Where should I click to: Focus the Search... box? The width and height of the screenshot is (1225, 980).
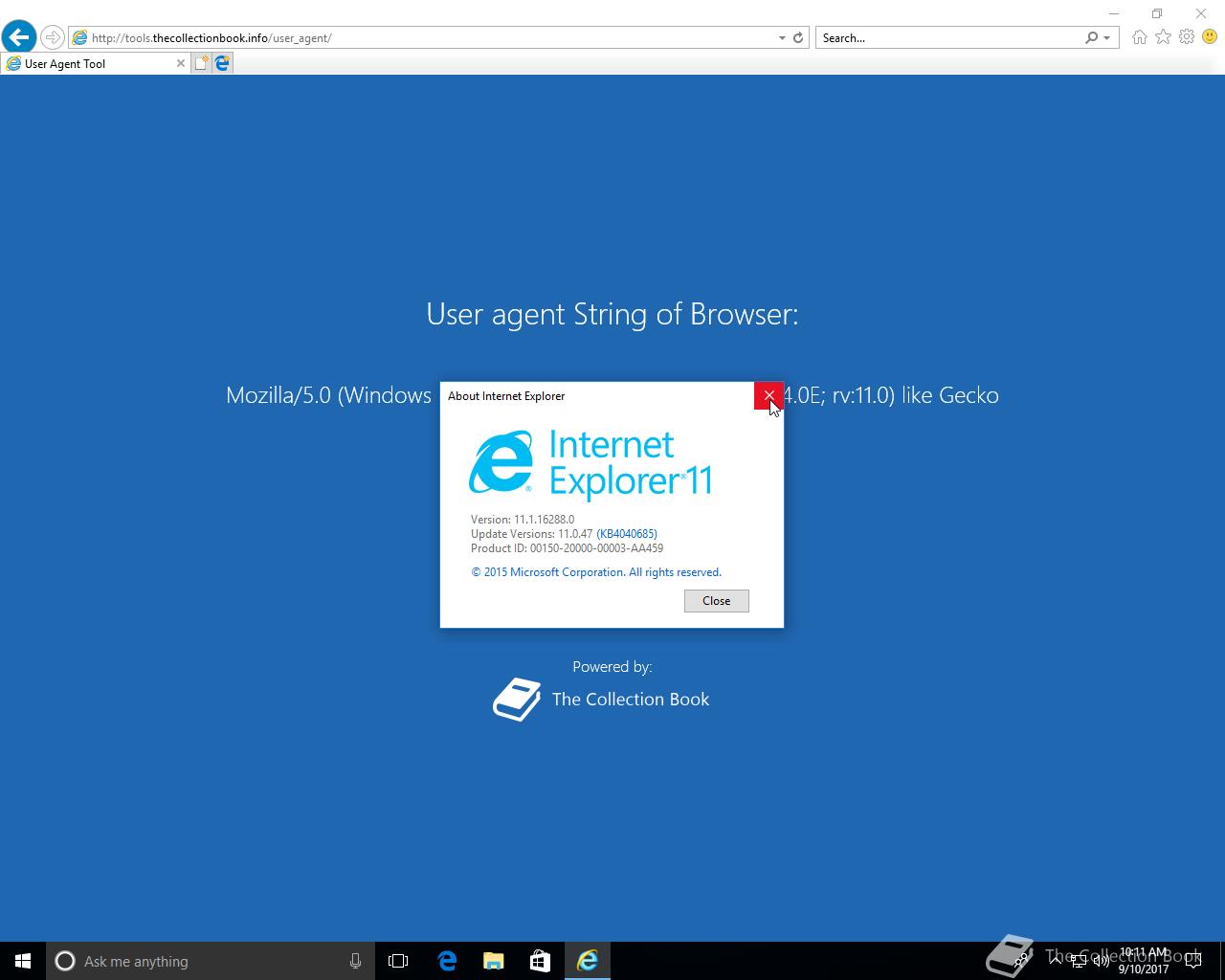pyautogui.click(x=950, y=37)
